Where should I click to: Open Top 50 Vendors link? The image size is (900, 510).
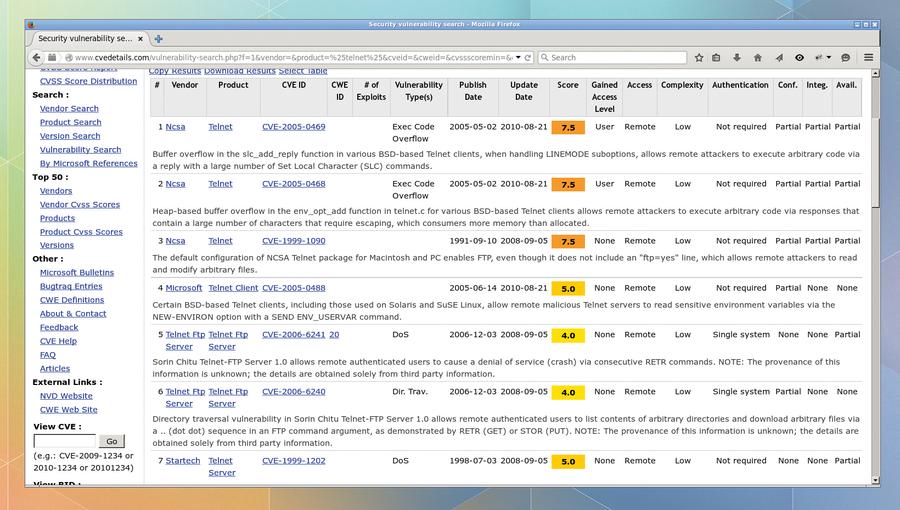click(x=56, y=190)
